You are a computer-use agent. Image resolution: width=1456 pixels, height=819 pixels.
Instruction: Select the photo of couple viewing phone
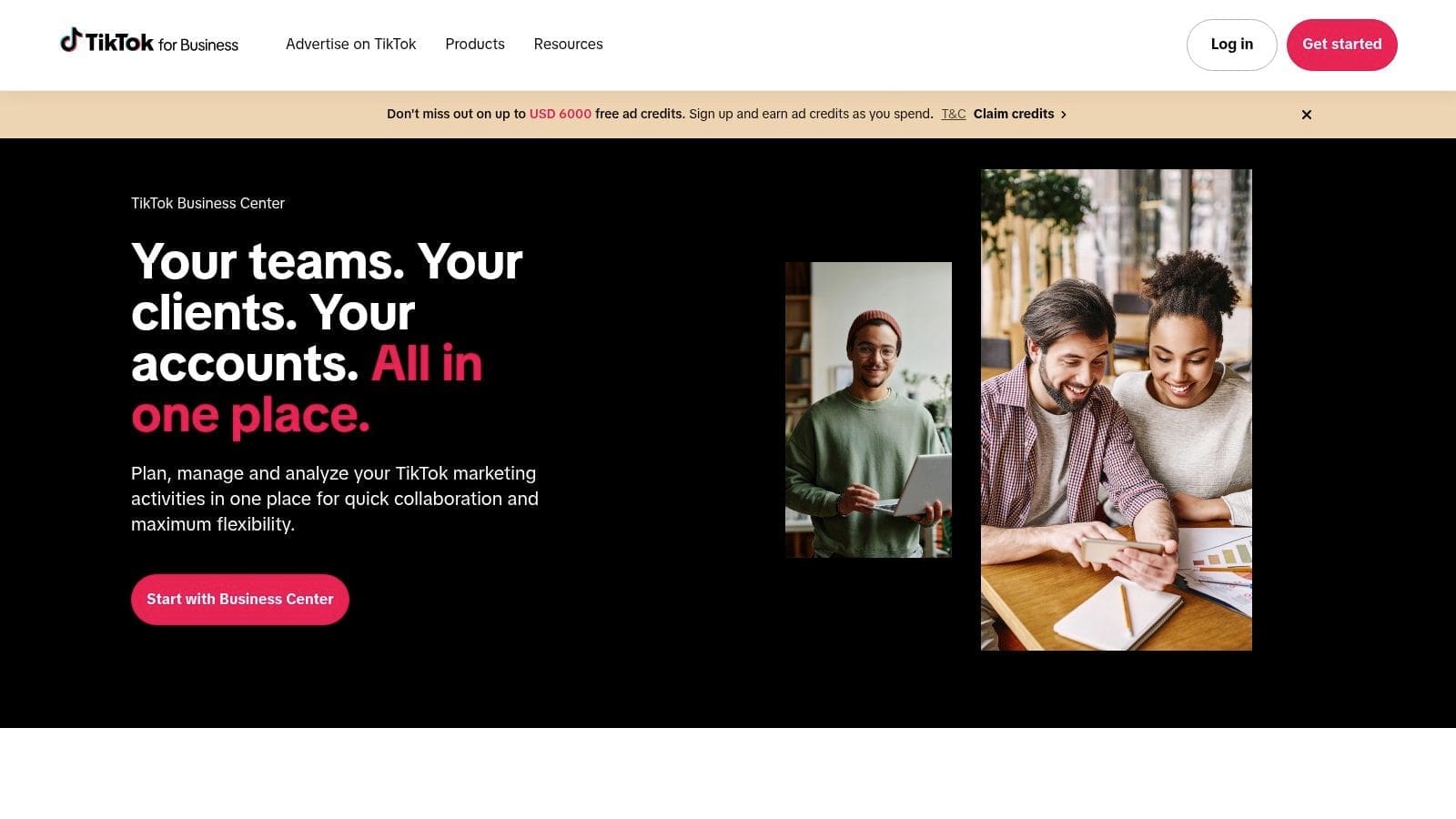coord(1117,409)
